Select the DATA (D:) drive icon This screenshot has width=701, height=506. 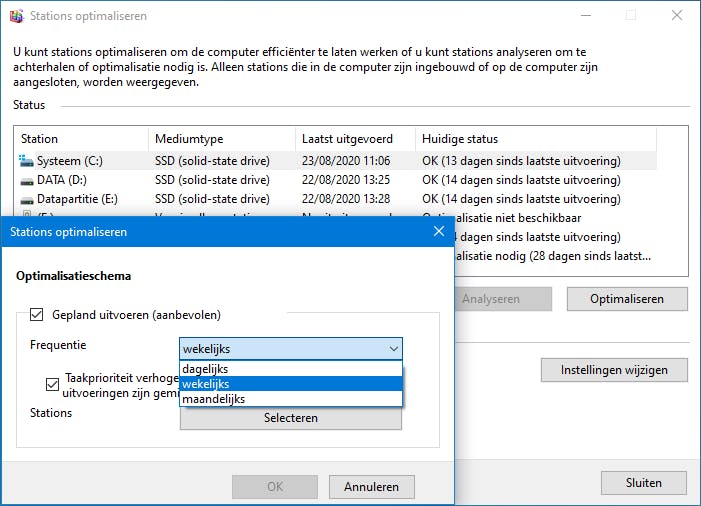pyautogui.click(x=27, y=181)
